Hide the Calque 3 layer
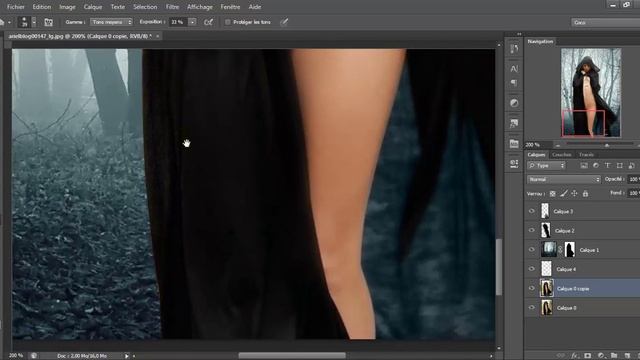Viewport: 640px width, 360px height. pos(531,211)
